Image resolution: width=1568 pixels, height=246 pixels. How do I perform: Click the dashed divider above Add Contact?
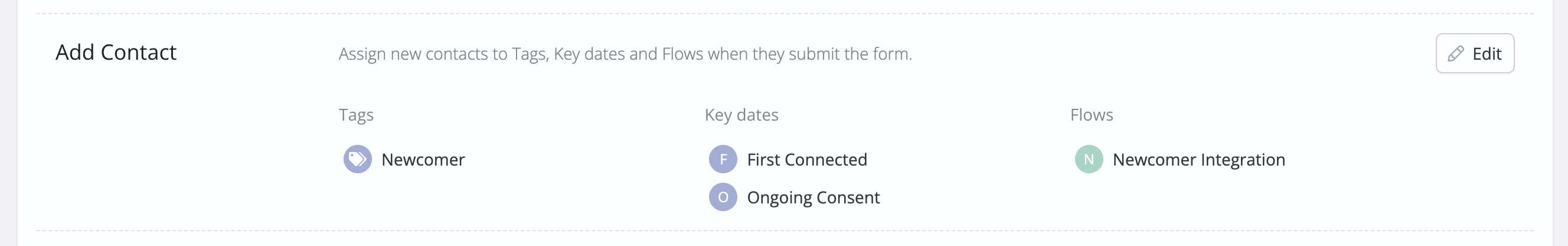(x=785, y=14)
